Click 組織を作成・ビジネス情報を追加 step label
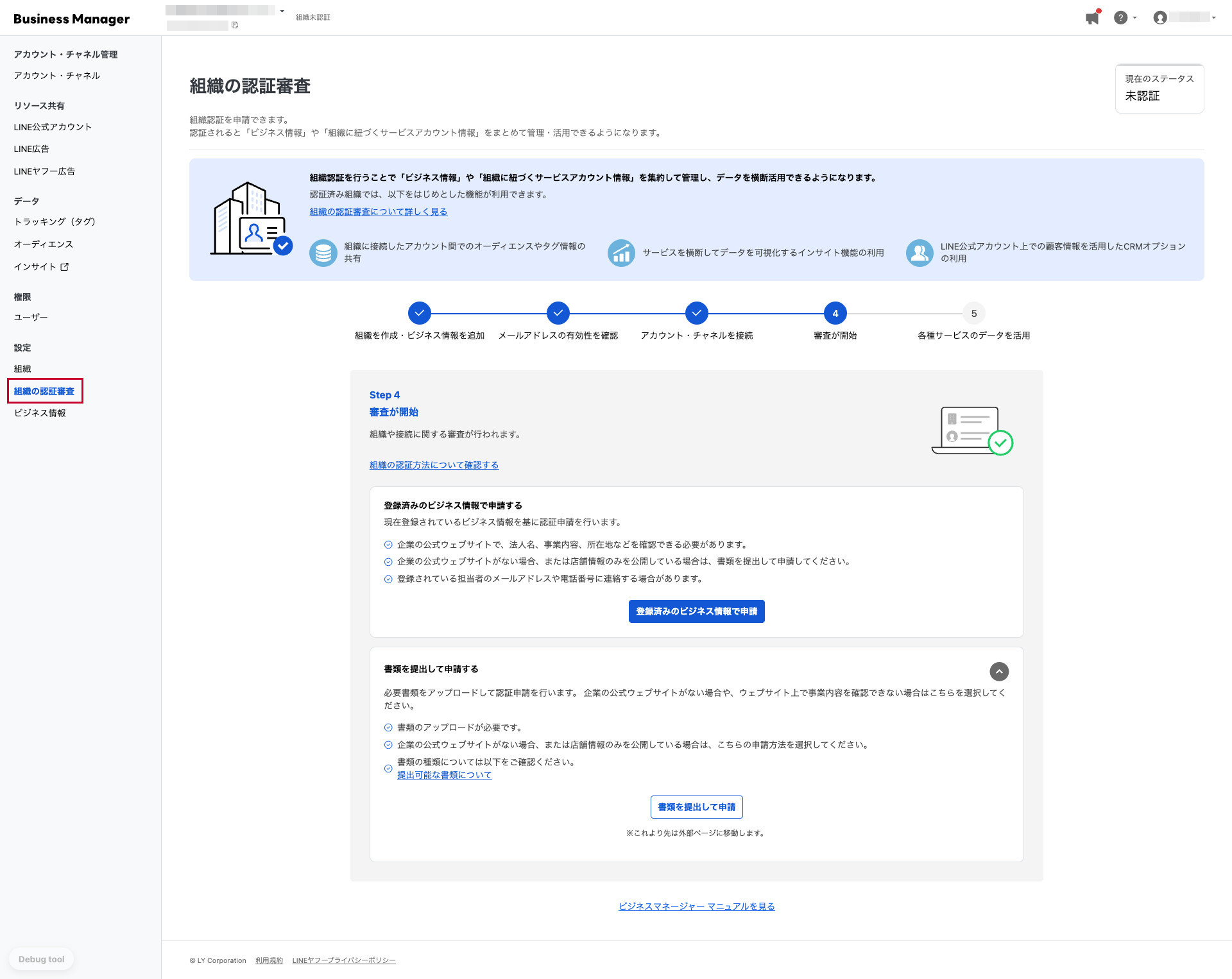The width and height of the screenshot is (1232, 979). click(x=420, y=336)
